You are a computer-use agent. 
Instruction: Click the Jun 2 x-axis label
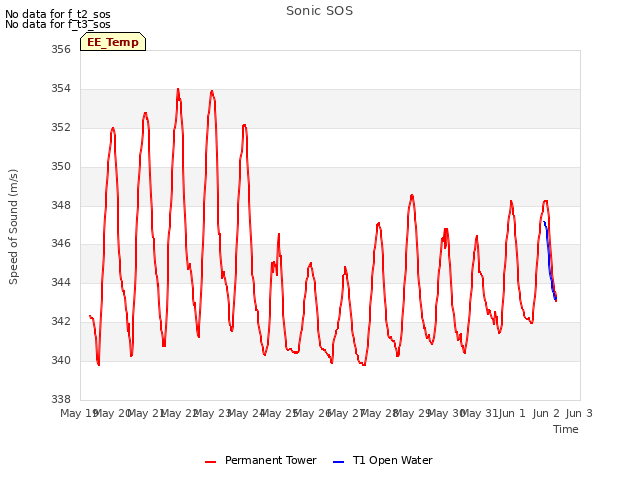[546, 413]
